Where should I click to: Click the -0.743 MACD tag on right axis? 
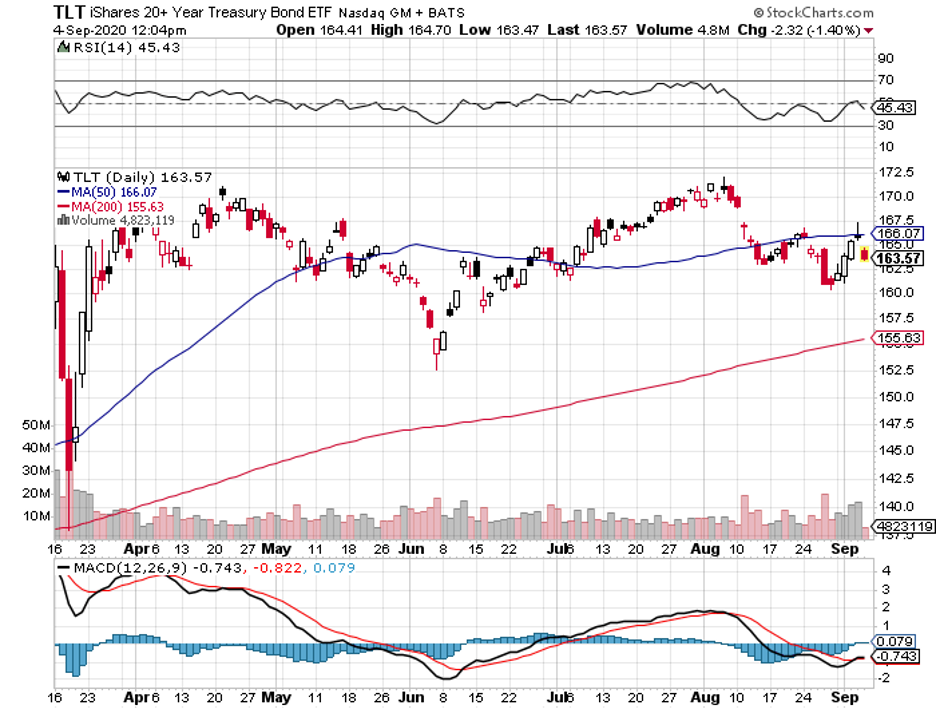coord(895,656)
